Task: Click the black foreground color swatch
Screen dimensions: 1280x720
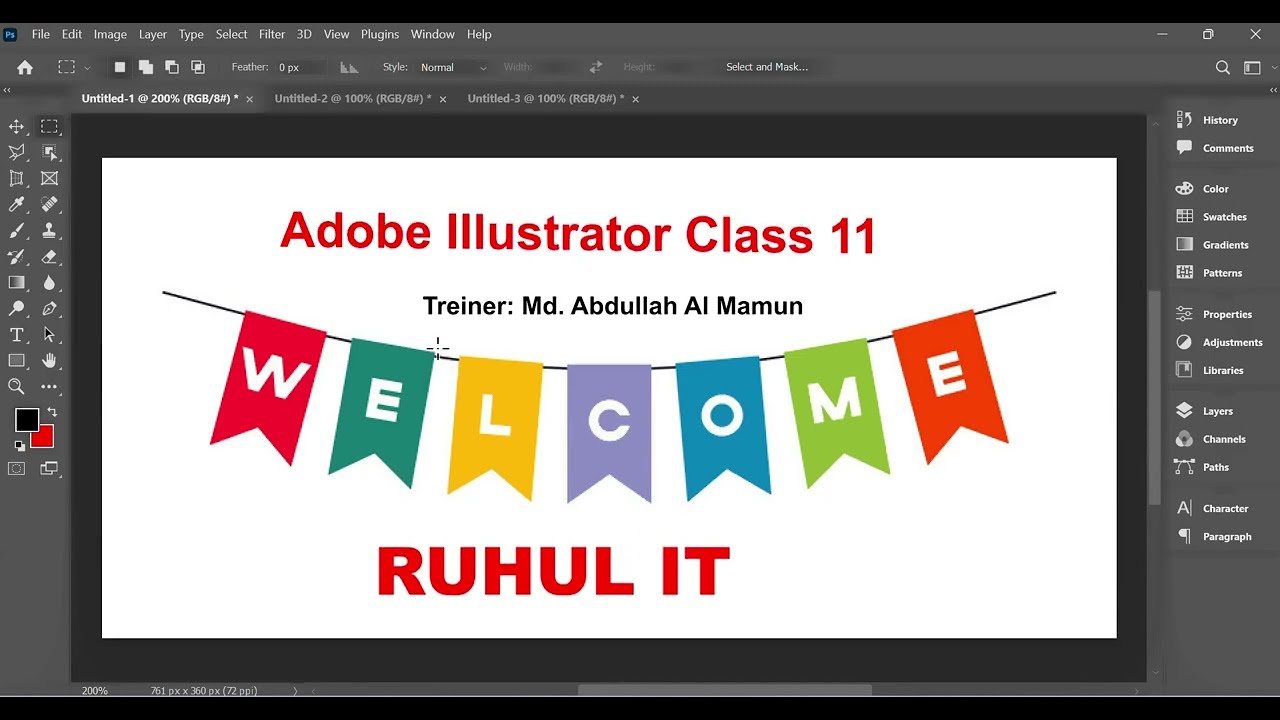Action: (27, 420)
